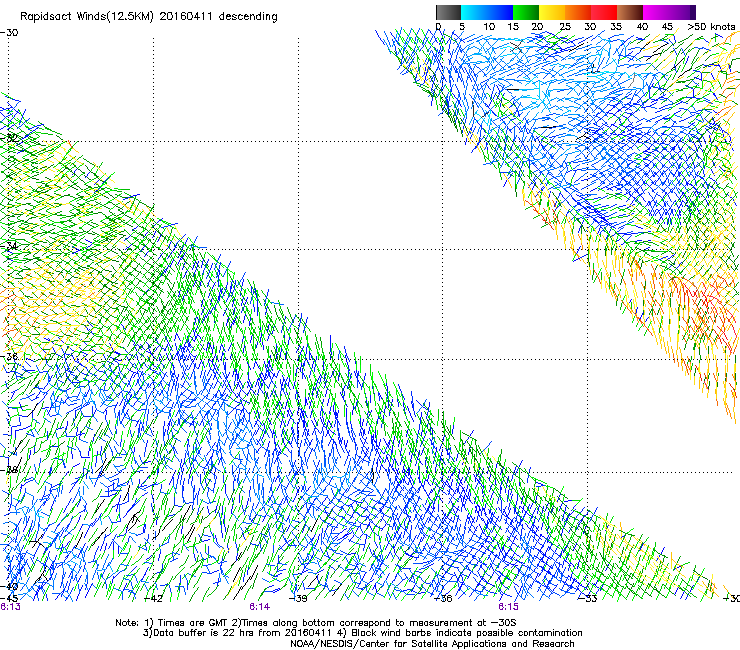Viewport: 740px width, 650px height.
Task: Click the '-30' latitude label on left axis
Action: pyautogui.click(x=9, y=33)
